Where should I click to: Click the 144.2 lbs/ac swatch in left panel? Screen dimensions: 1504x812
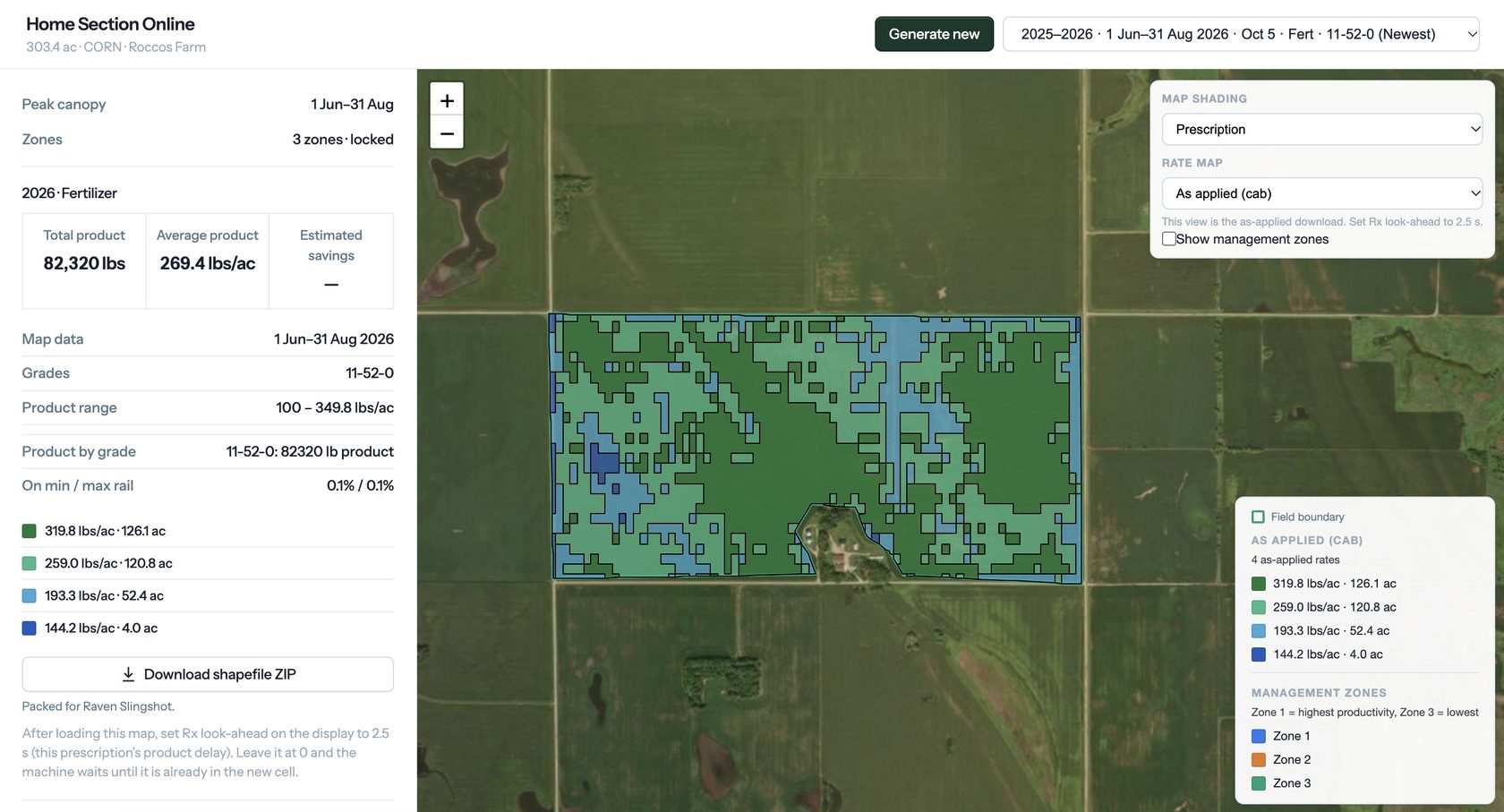pos(29,628)
